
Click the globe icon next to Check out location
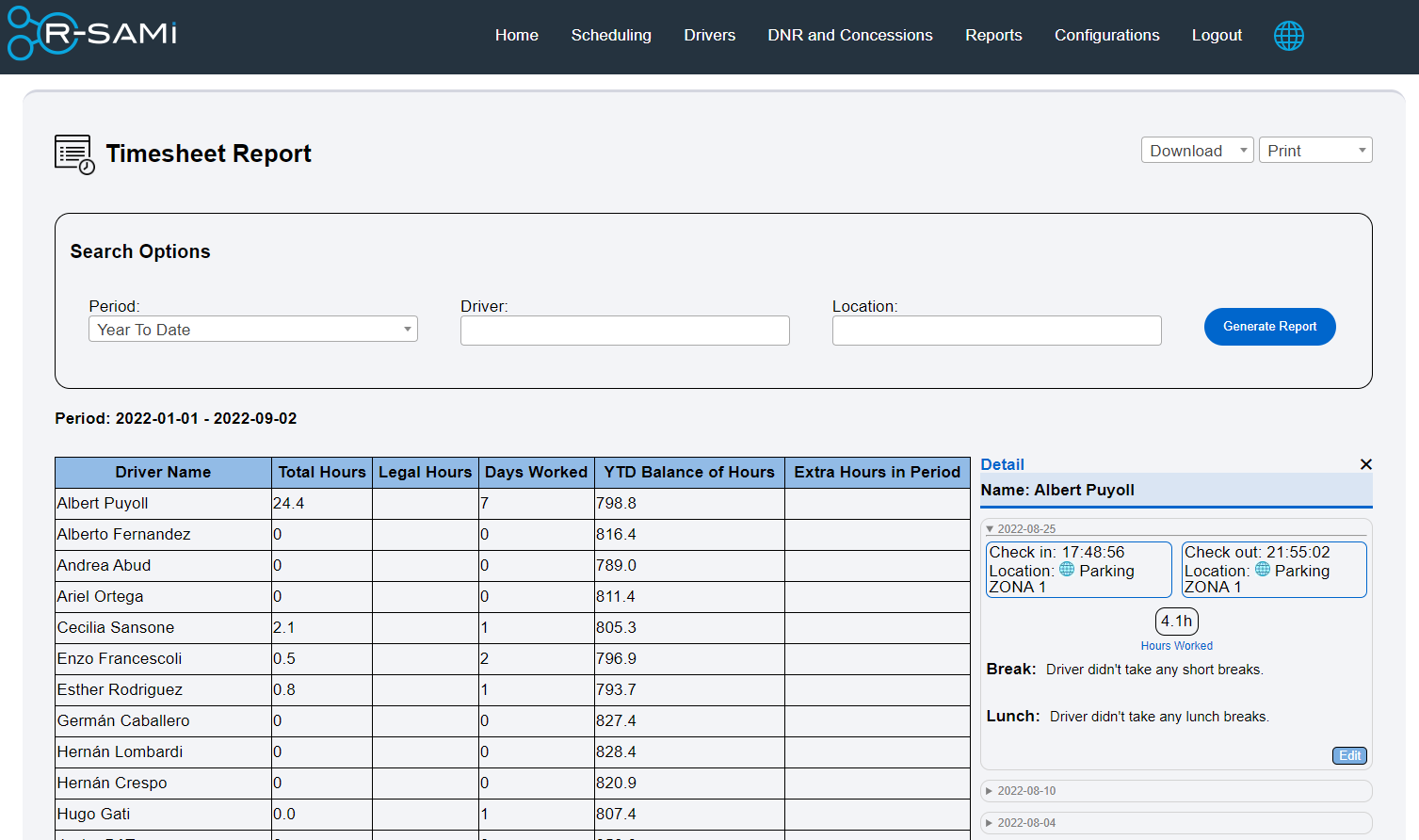1262,569
